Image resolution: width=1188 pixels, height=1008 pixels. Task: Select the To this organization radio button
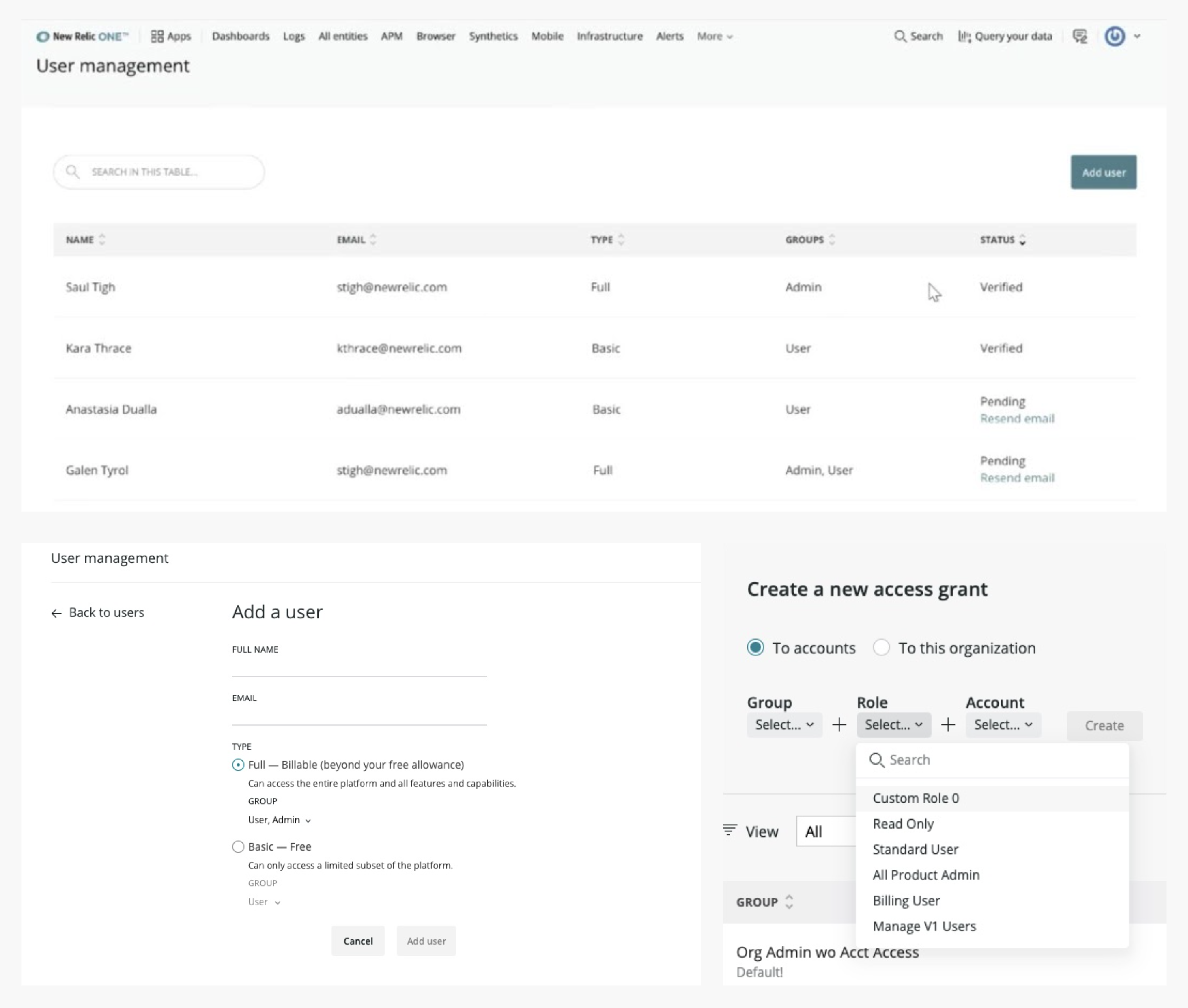coord(881,647)
